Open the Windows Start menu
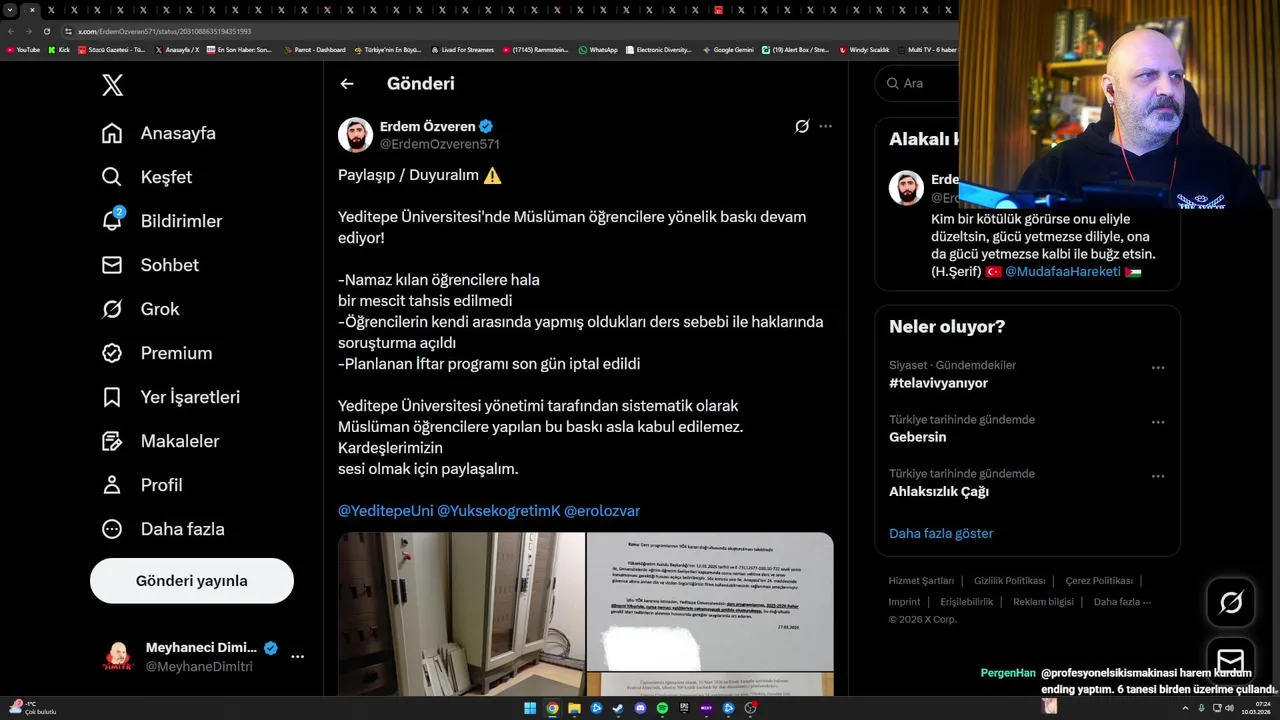This screenshot has width=1280, height=720. [530, 708]
